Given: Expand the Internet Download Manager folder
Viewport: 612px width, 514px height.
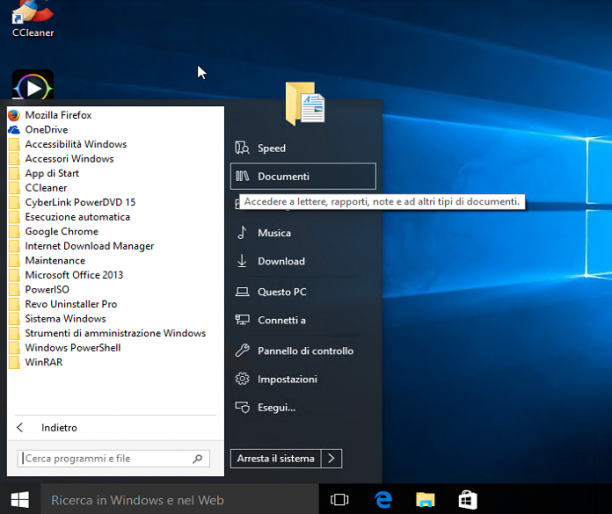Looking at the screenshot, I should pyautogui.click(x=81, y=246).
